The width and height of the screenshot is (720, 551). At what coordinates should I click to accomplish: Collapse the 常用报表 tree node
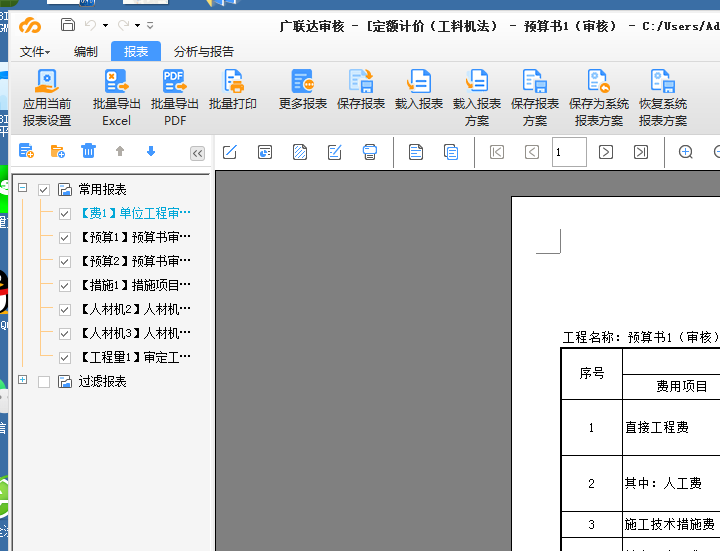pos(22,188)
